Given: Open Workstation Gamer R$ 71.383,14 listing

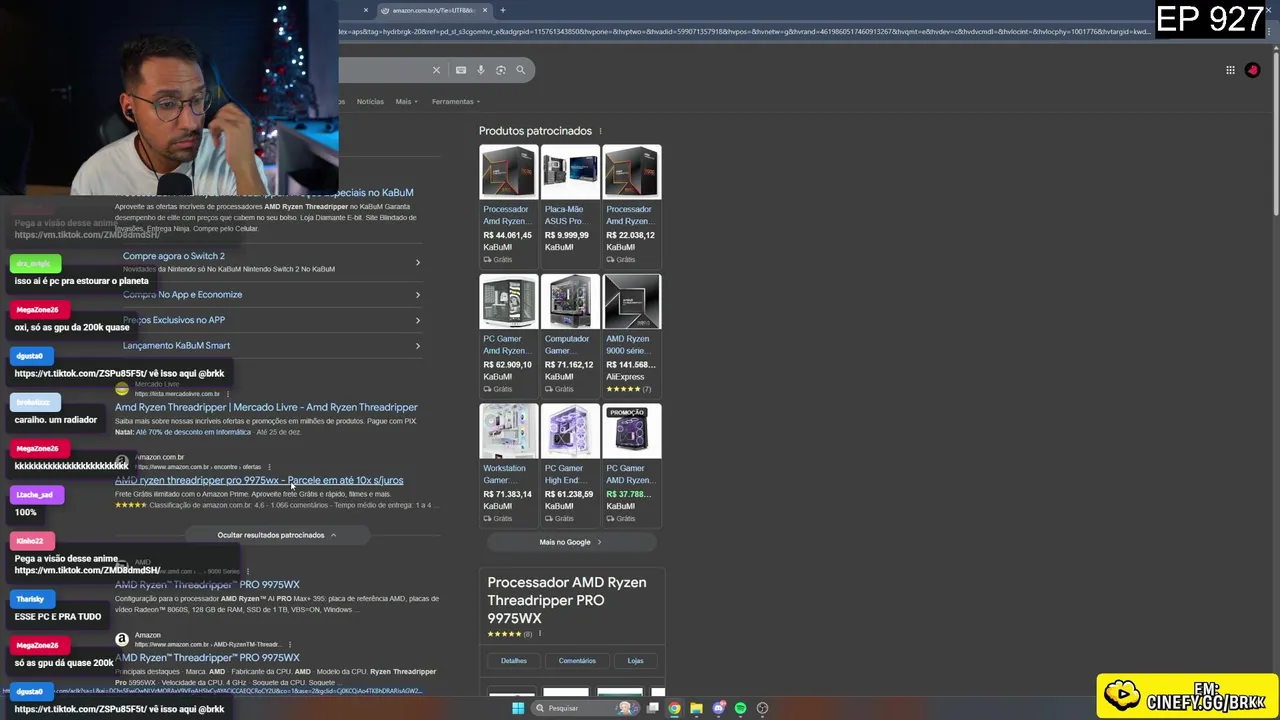Looking at the screenshot, I should click(x=508, y=464).
